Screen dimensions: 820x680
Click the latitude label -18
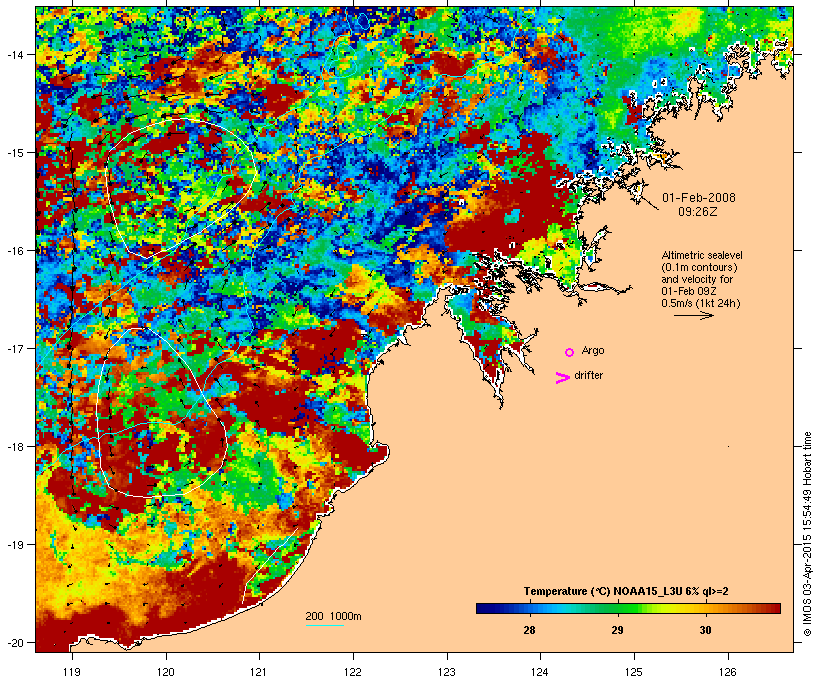tap(14, 446)
